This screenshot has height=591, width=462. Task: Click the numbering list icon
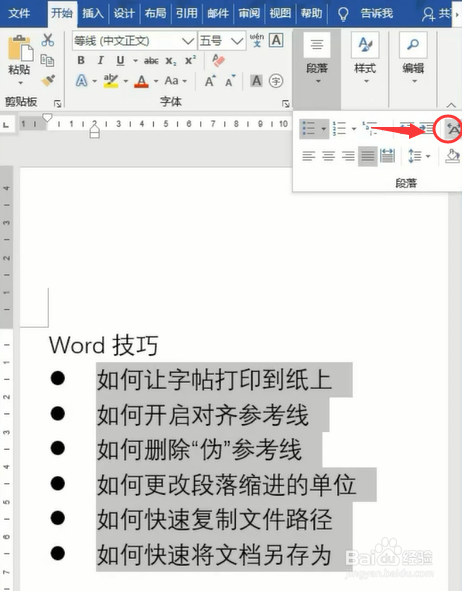(339, 129)
